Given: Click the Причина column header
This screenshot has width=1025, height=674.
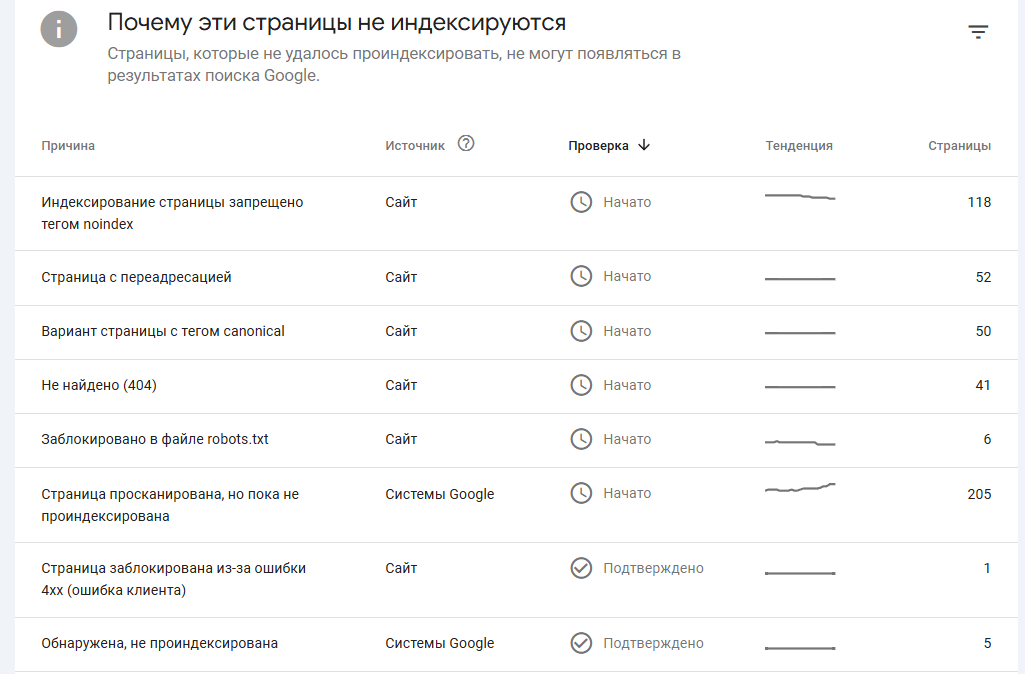Looking at the screenshot, I should tap(68, 146).
